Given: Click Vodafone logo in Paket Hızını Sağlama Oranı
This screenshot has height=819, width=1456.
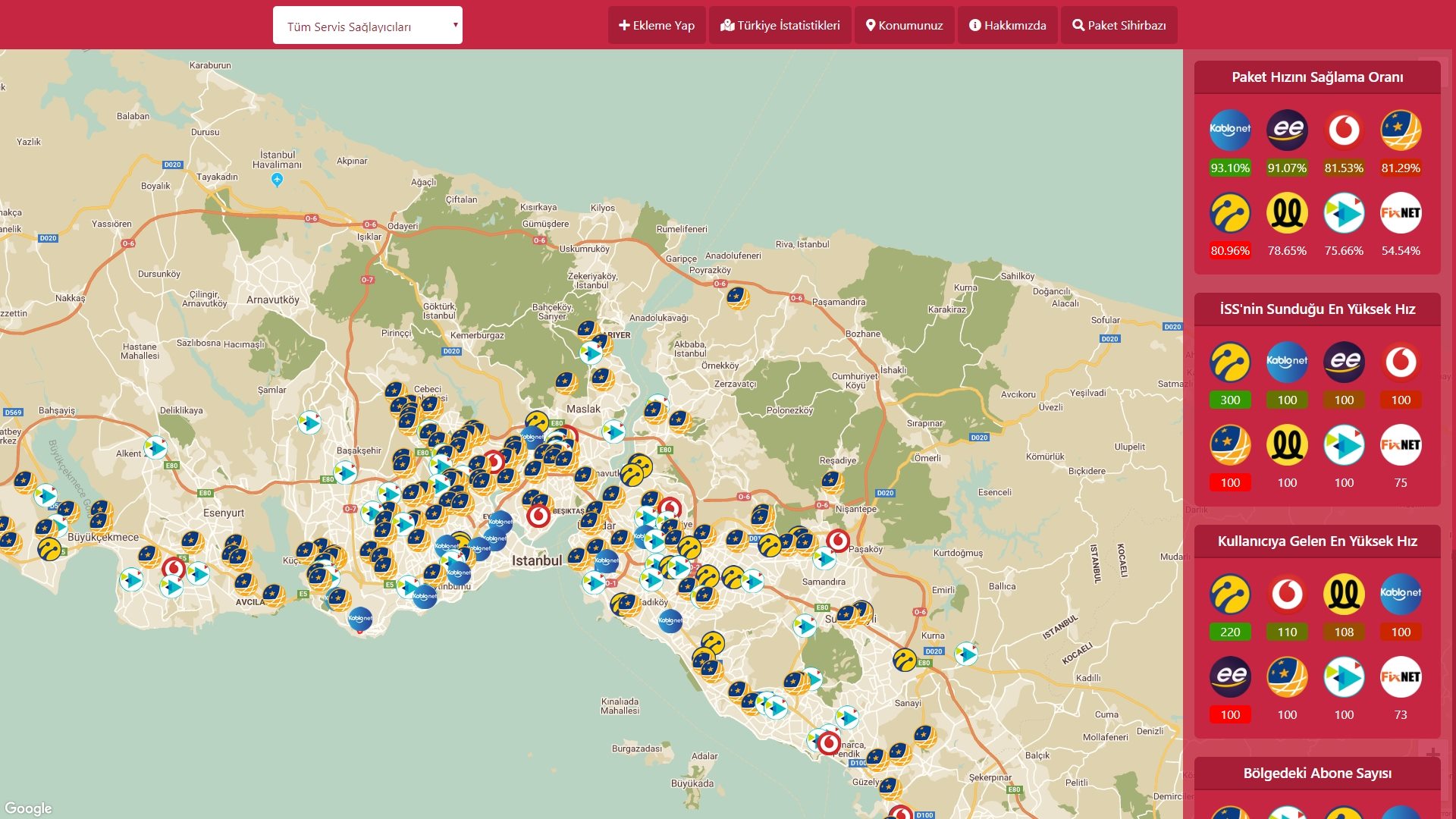Looking at the screenshot, I should [1344, 130].
